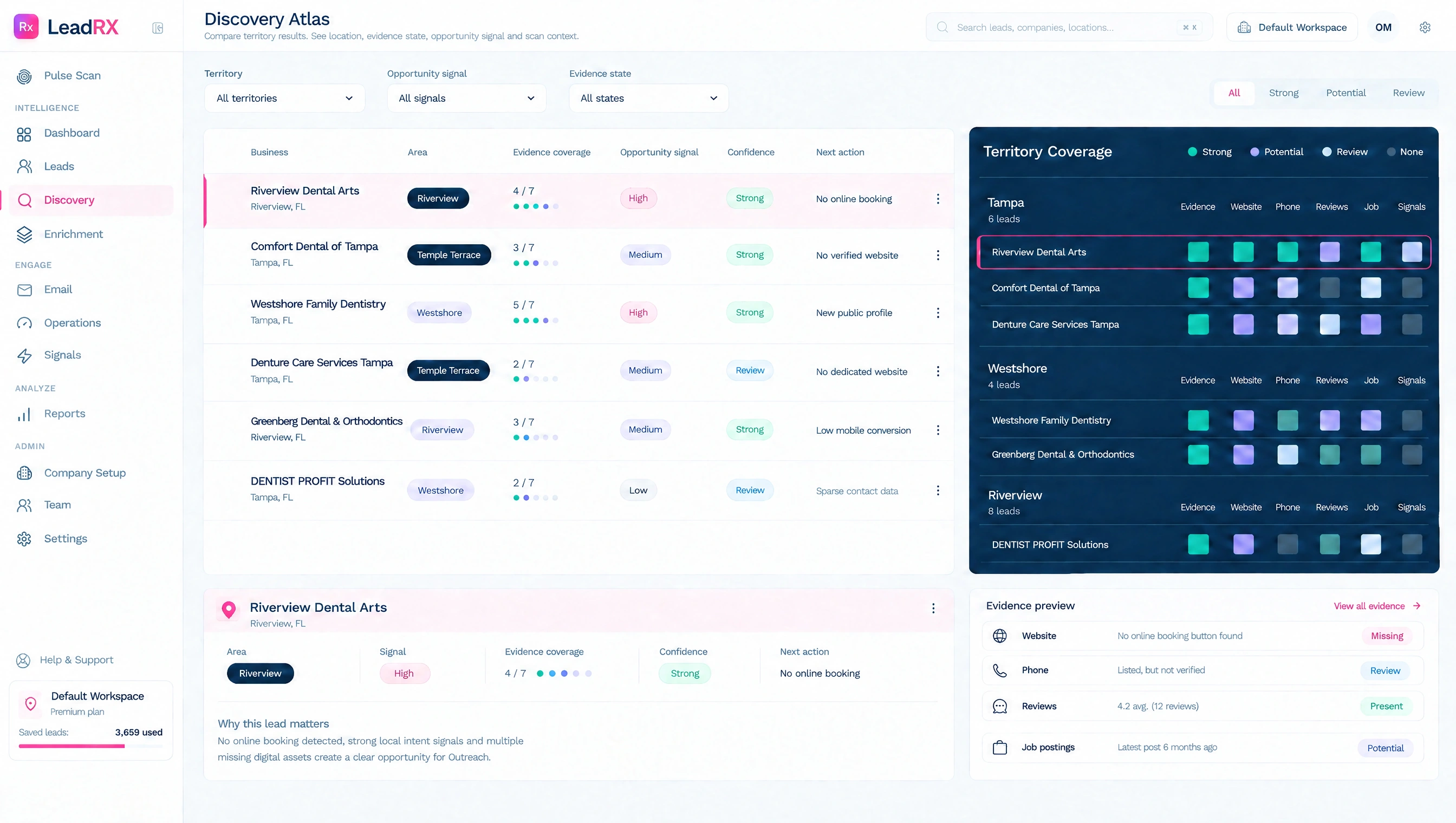This screenshot has width=1456, height=823.
Task: Open the Opportunity signal dropdown
Action: pyautogui.click(x=466, y=99)
